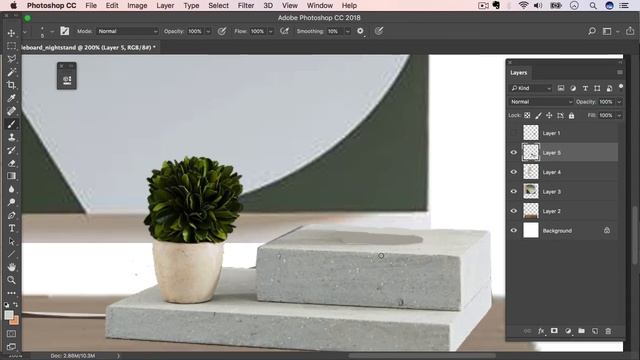
Task: Open the Layers panel options menu
Action: [x=620, y=72]
